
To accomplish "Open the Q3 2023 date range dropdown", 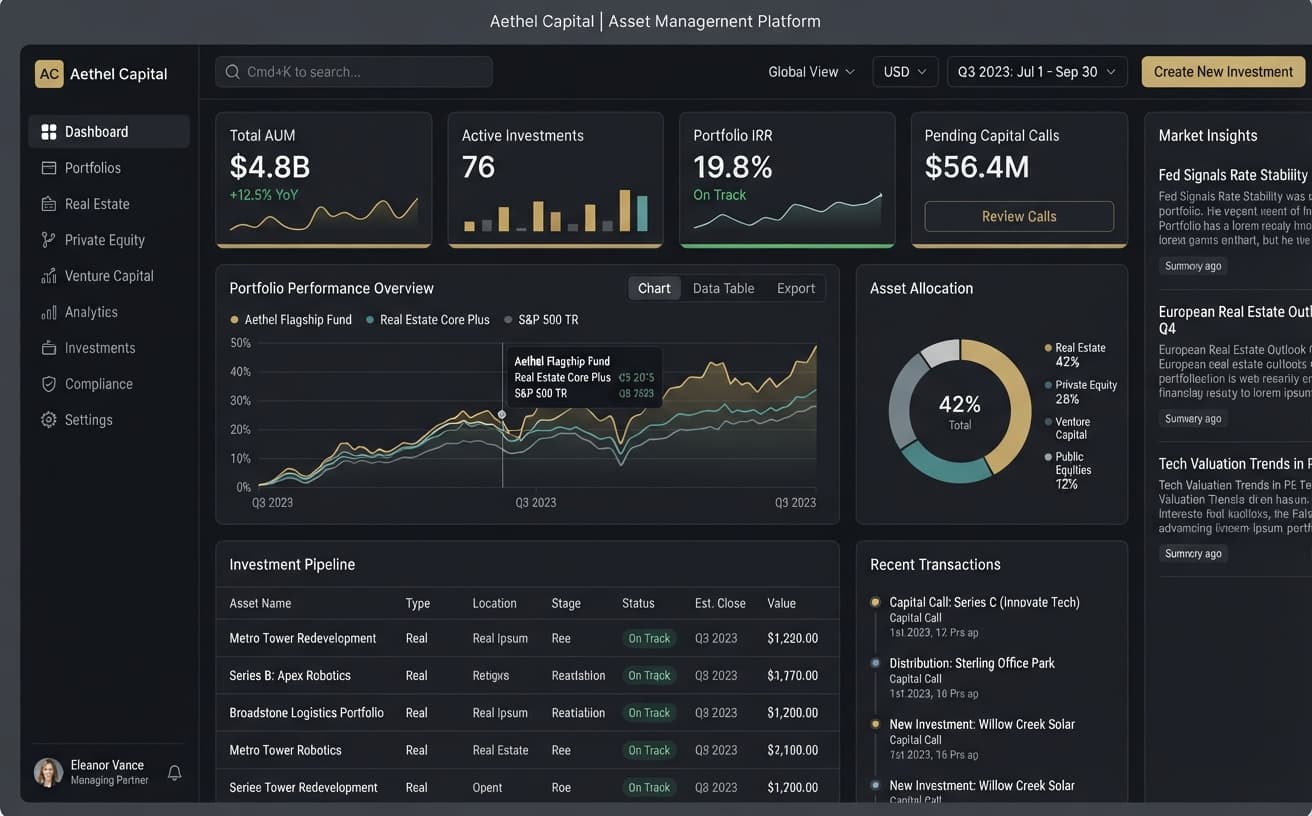I will (1037, 72).
